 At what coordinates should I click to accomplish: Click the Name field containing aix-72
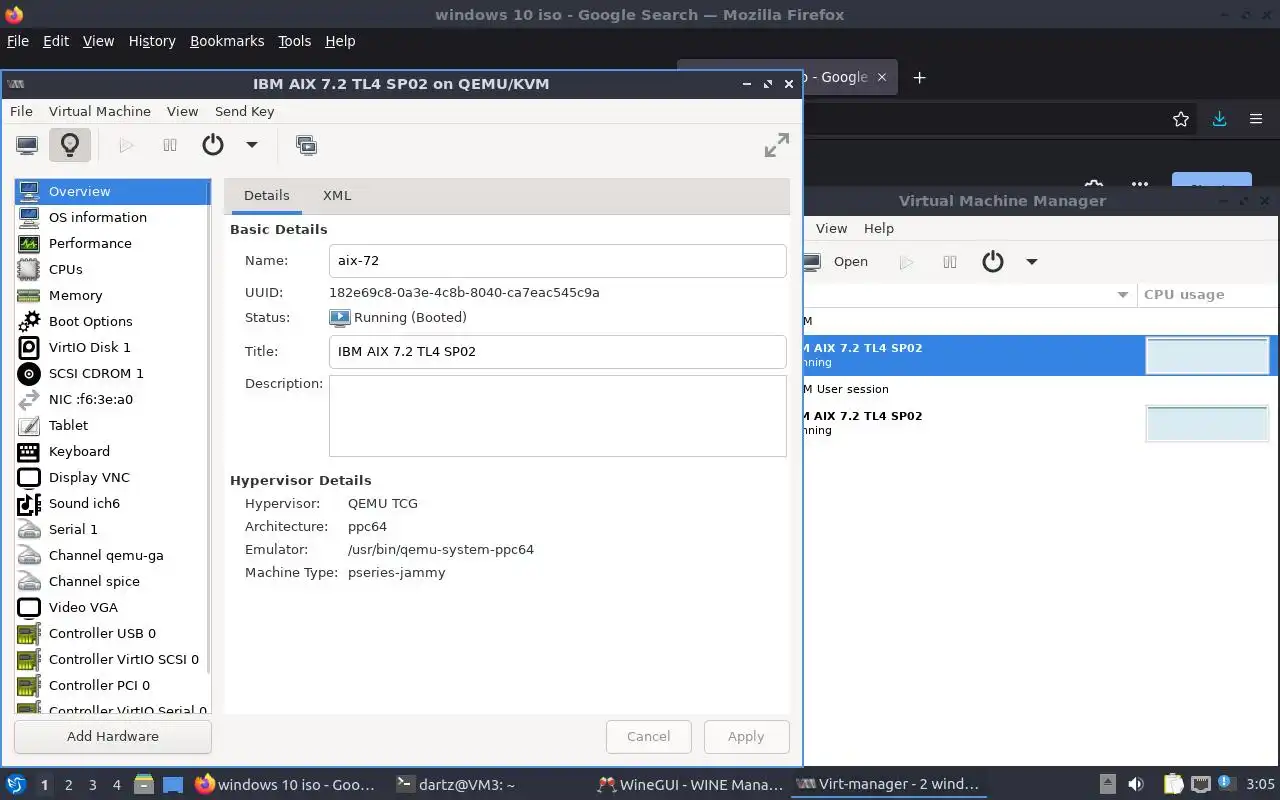click(x=557, y=260)
